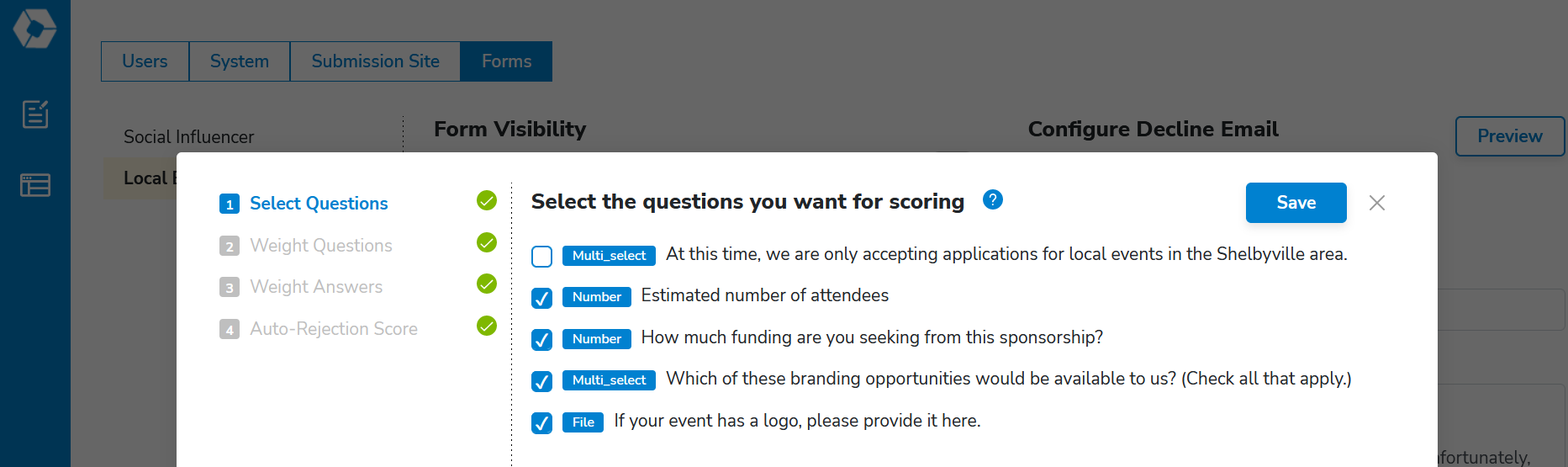
Task: Click green checkmark beside Auto-Rejection Score
Action: coord(487,326)
